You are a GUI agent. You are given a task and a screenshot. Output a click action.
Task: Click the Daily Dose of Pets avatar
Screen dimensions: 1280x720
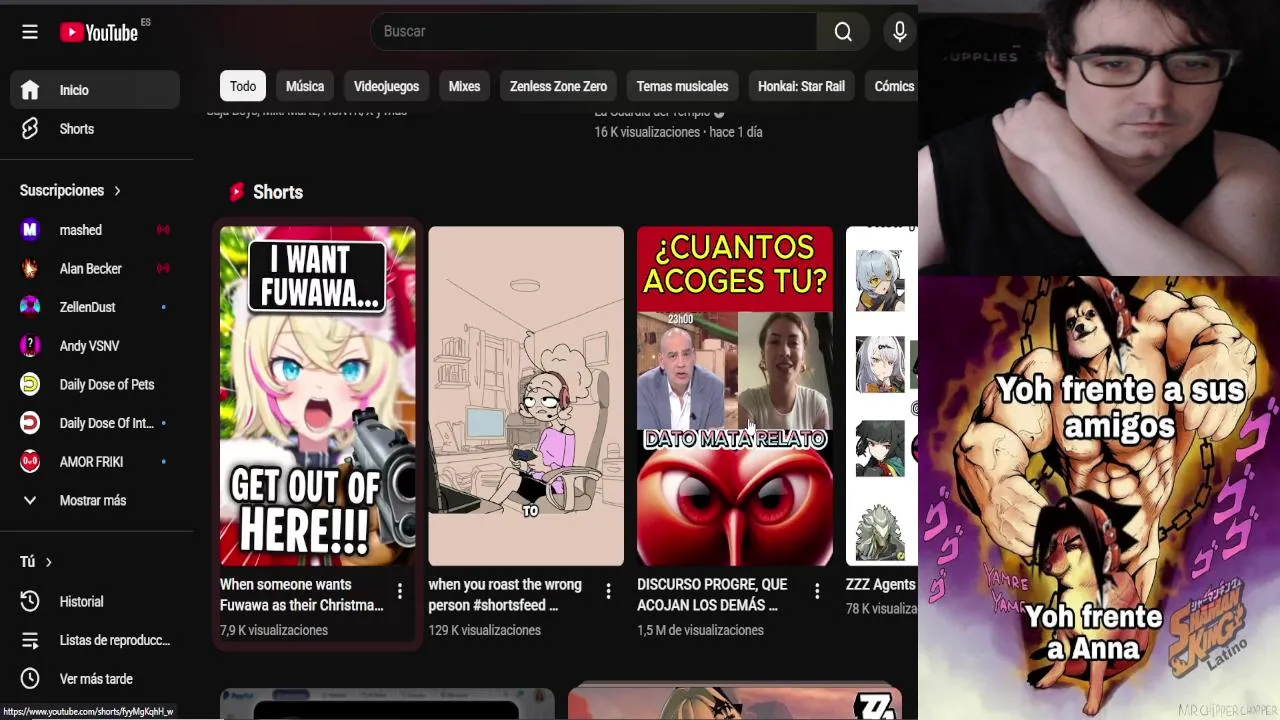[x=30, y=385]
